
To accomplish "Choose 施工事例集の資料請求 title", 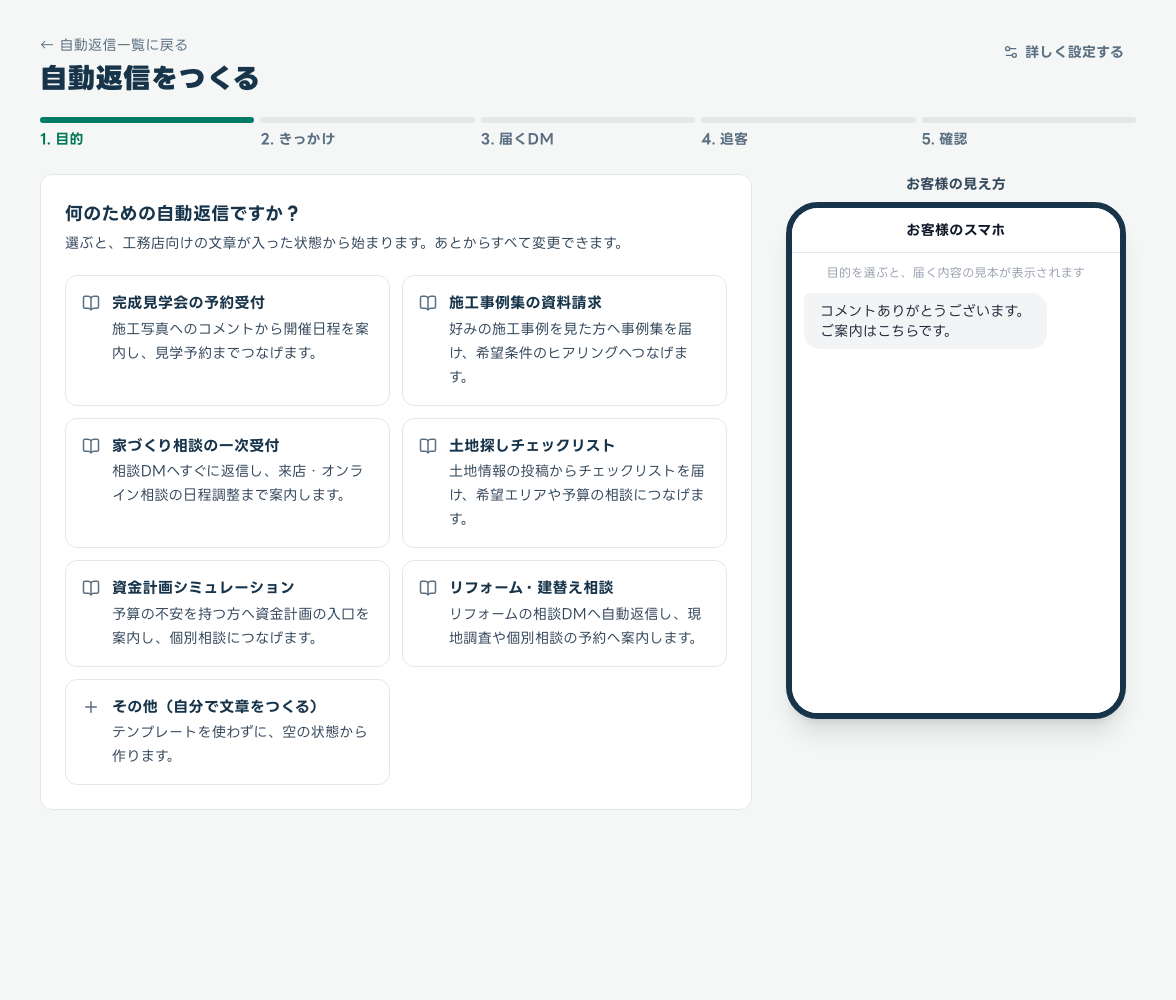I will pos(525,302).
